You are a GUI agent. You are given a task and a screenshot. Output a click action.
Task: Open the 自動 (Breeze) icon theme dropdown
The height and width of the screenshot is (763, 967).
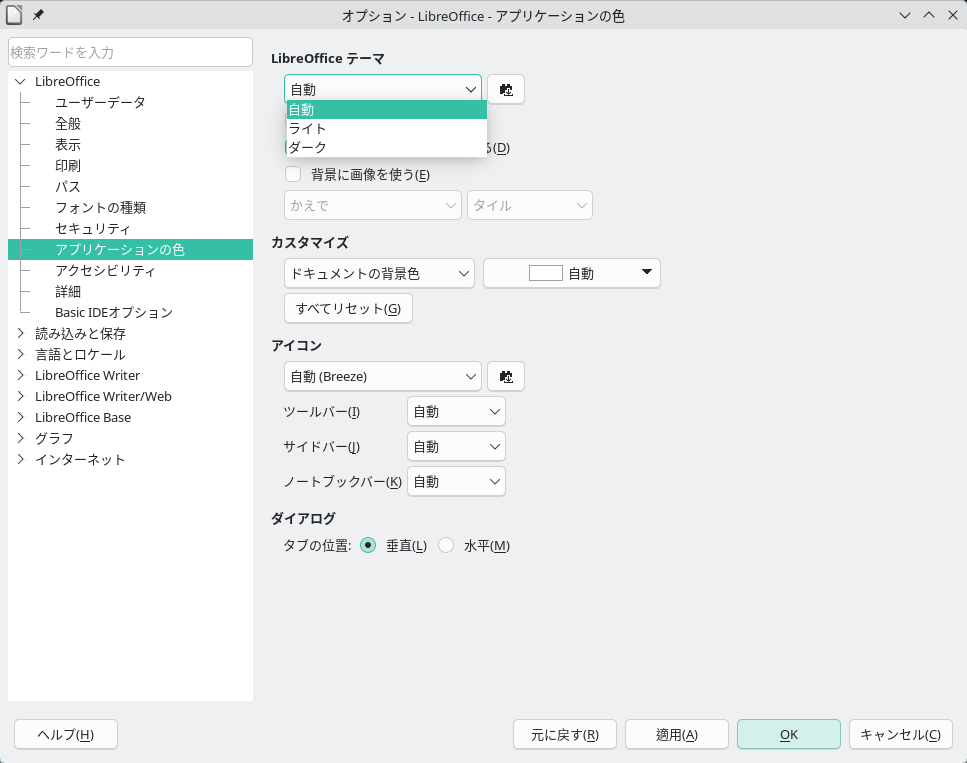382,377
